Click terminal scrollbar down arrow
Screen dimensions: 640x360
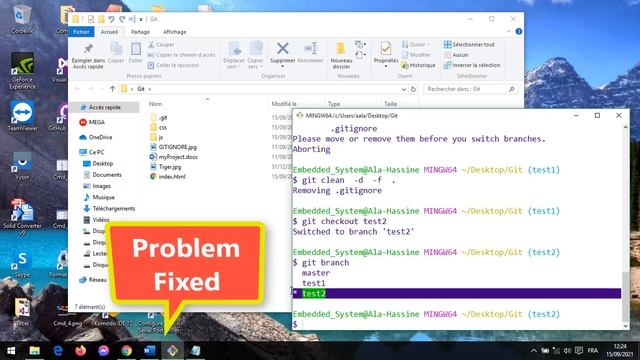coord(625,325)
